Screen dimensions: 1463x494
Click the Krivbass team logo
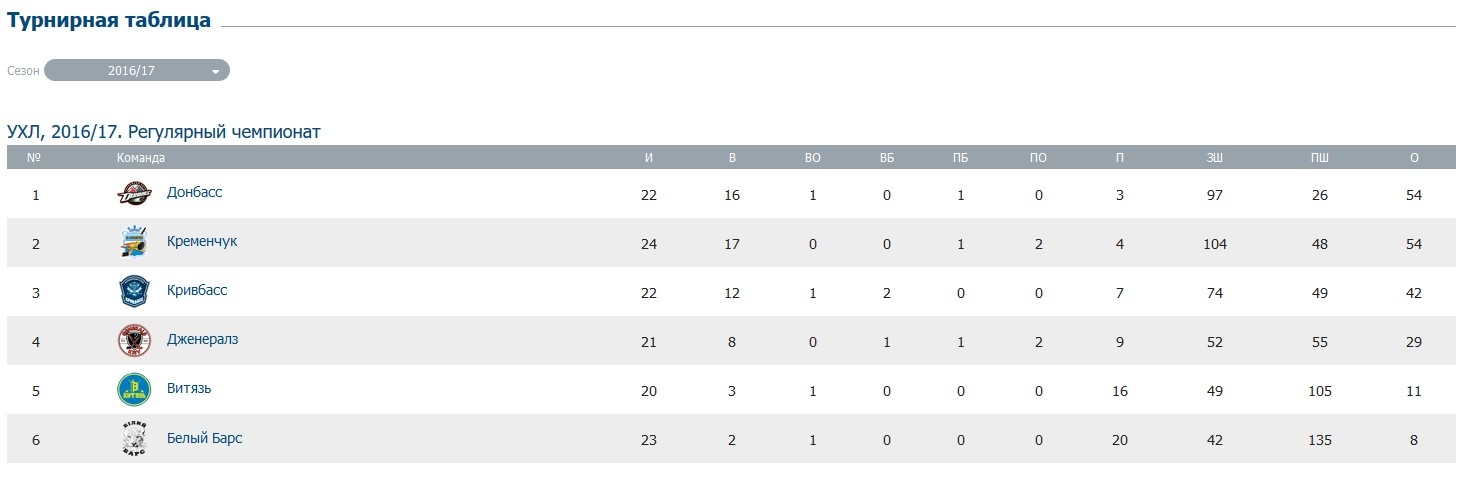[133, 291]
